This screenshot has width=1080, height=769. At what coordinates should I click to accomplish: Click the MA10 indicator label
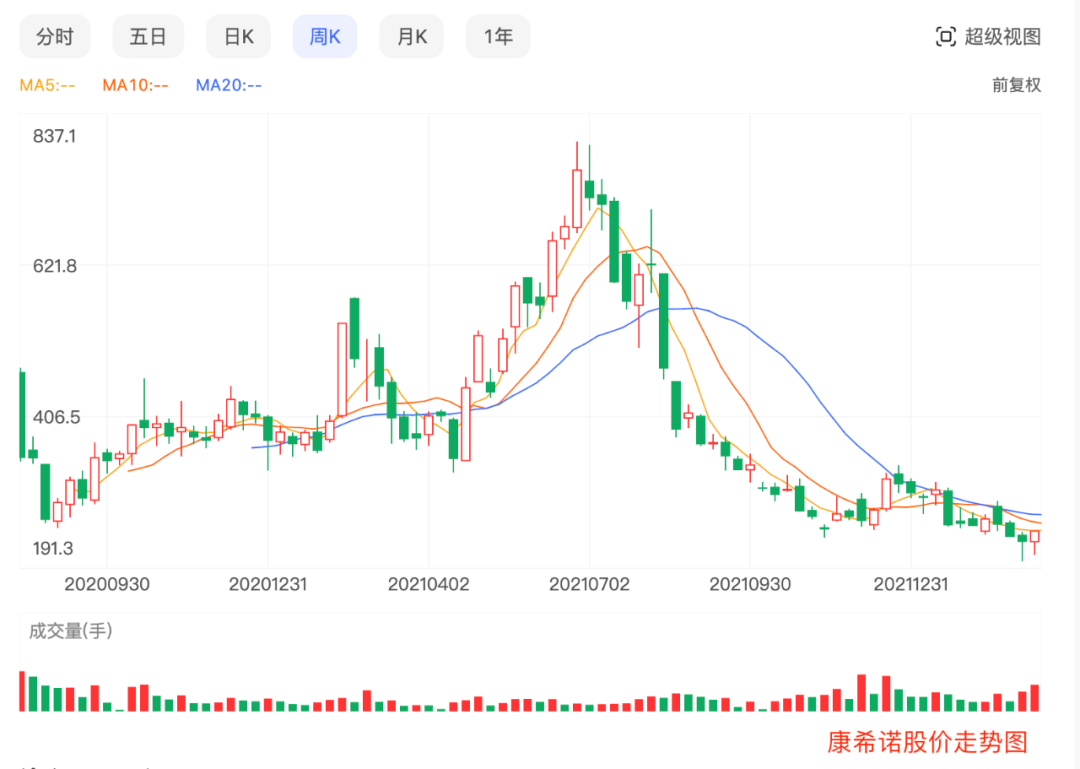click(136, 85)
